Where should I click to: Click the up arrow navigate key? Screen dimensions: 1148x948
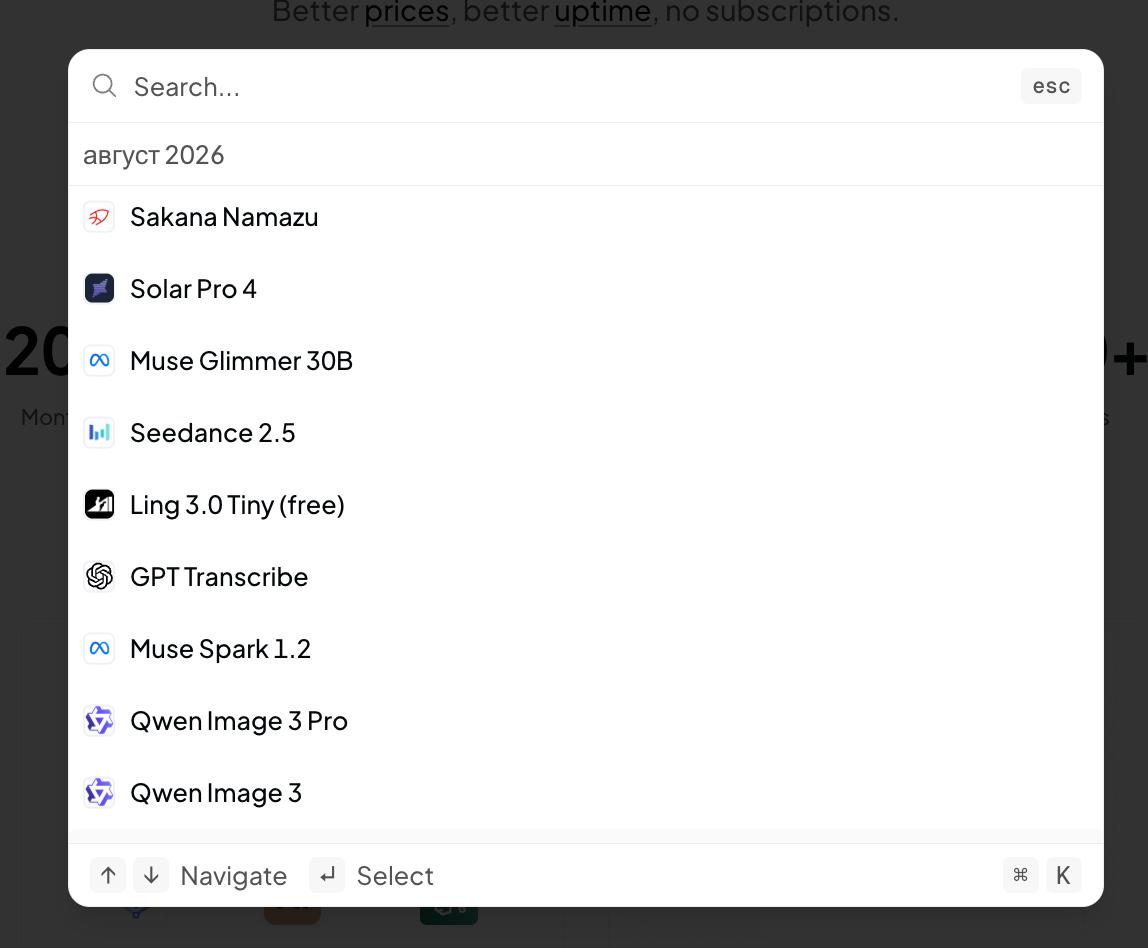tap(108, 875)
